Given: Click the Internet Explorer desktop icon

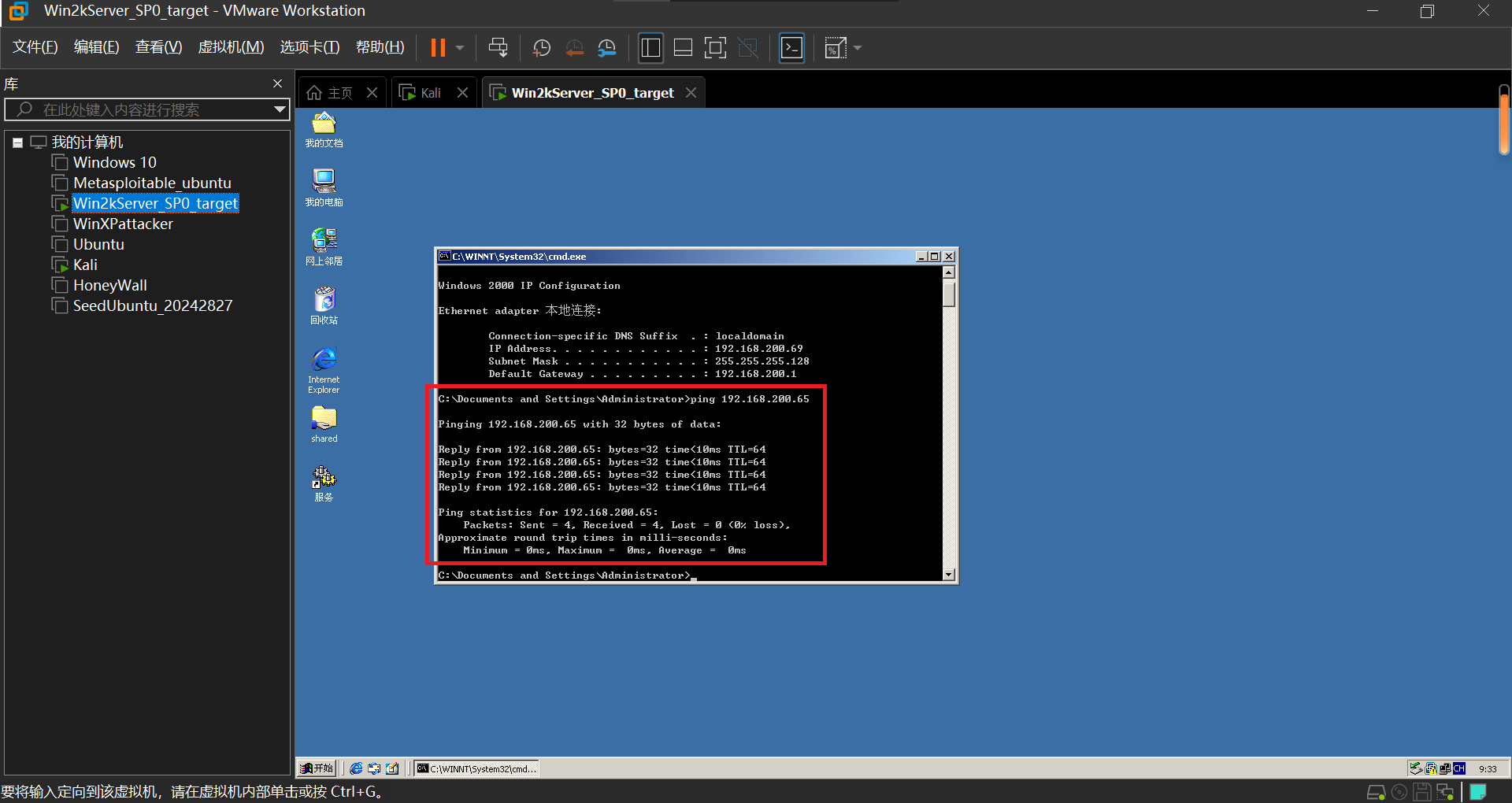Looking at the screenshot, I should (x=324, y=370).
